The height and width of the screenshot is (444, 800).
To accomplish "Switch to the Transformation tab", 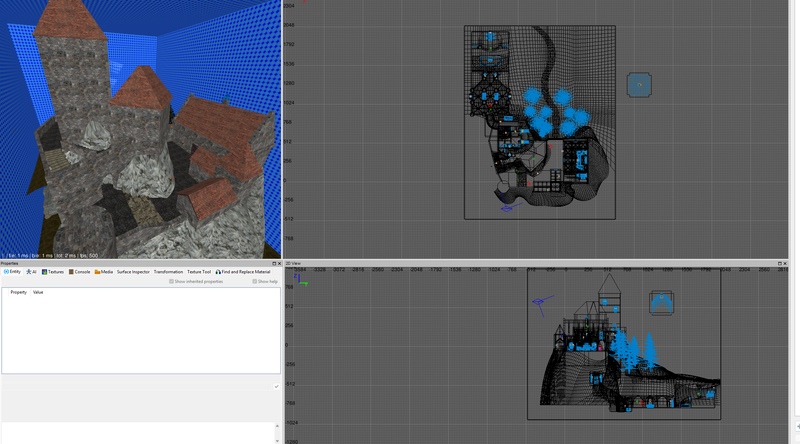I will click(x=168, y=272).
